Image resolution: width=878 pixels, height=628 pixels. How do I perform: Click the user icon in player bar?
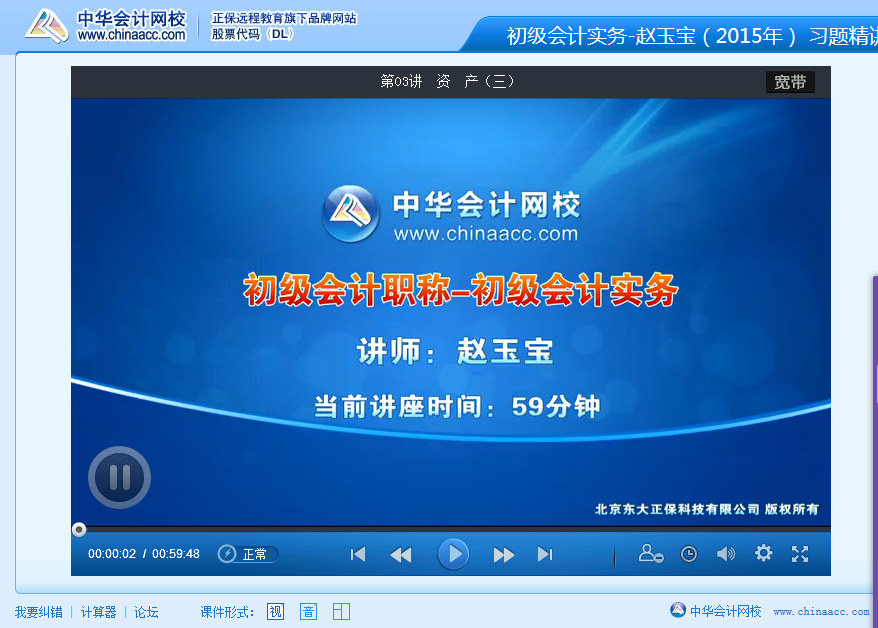pos(652,553)
